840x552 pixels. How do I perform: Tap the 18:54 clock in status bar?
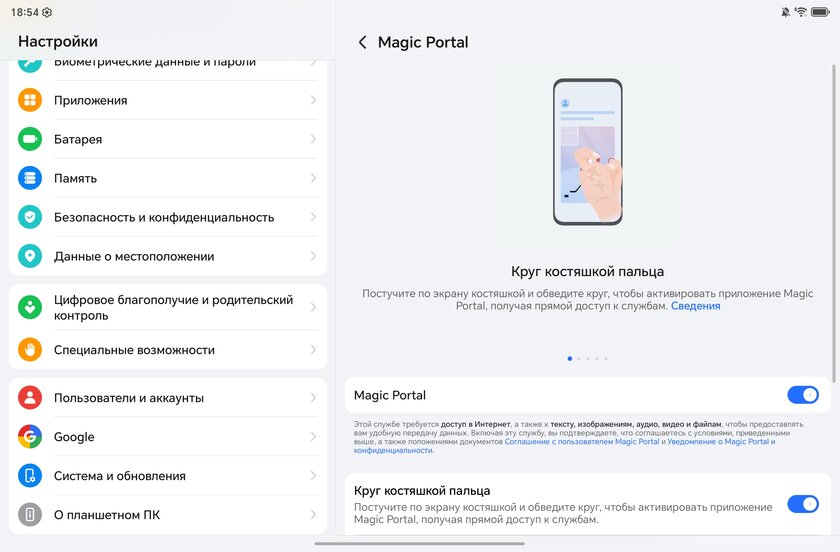(25, 12)
